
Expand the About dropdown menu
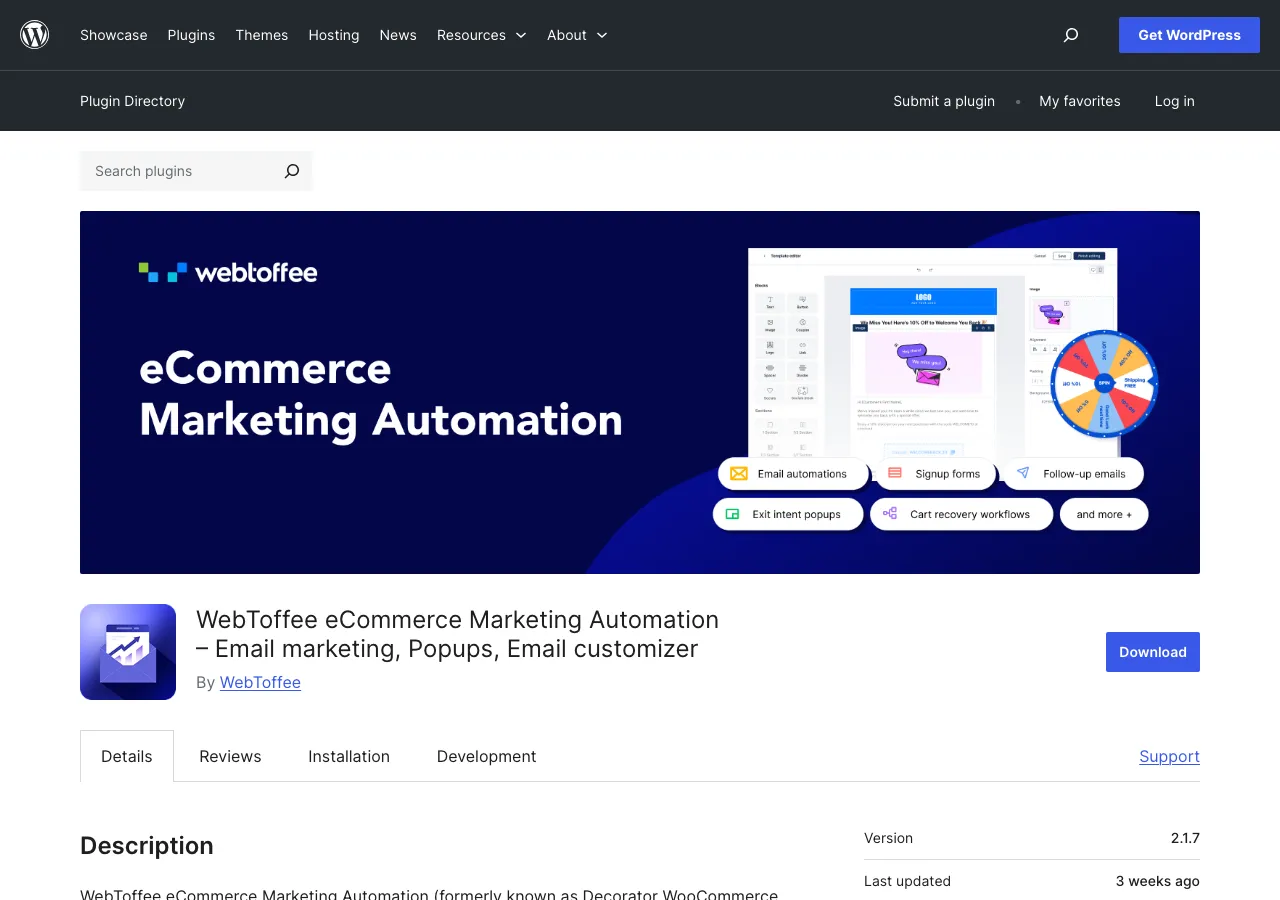pos(577,35)
